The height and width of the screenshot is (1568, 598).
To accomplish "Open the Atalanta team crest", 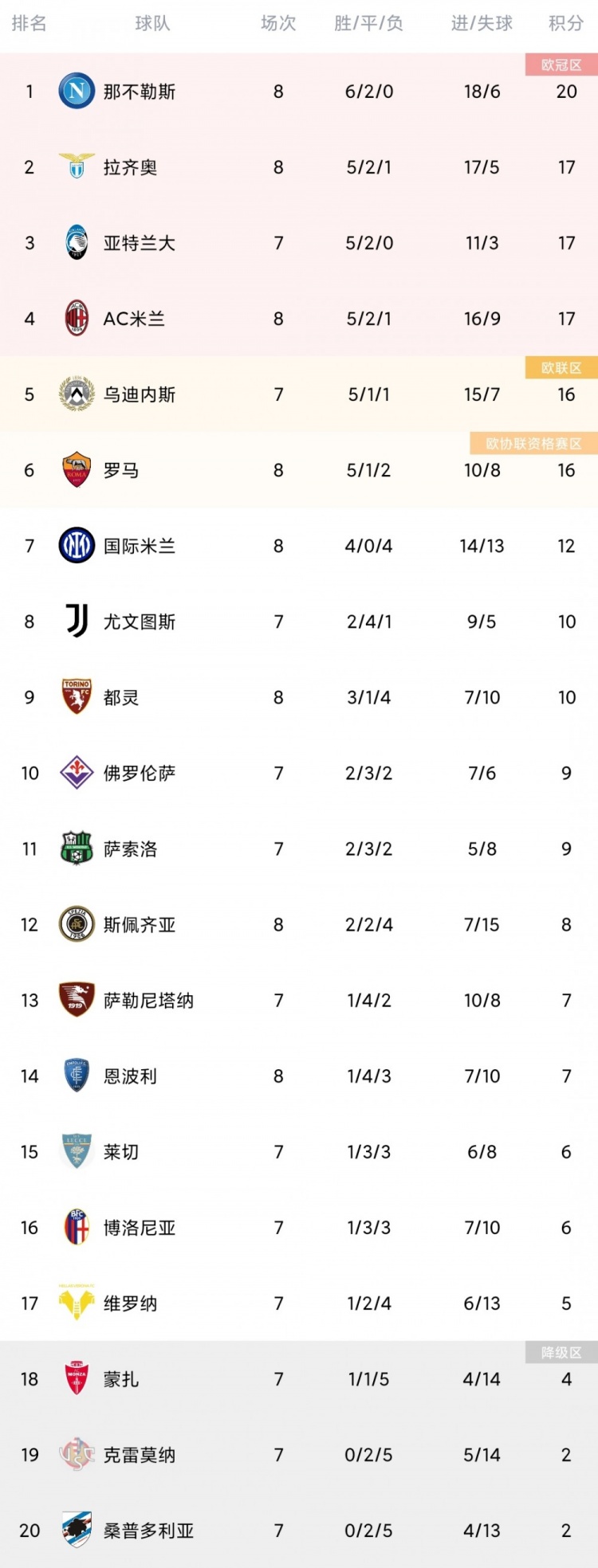I will (x=77, y=242).
